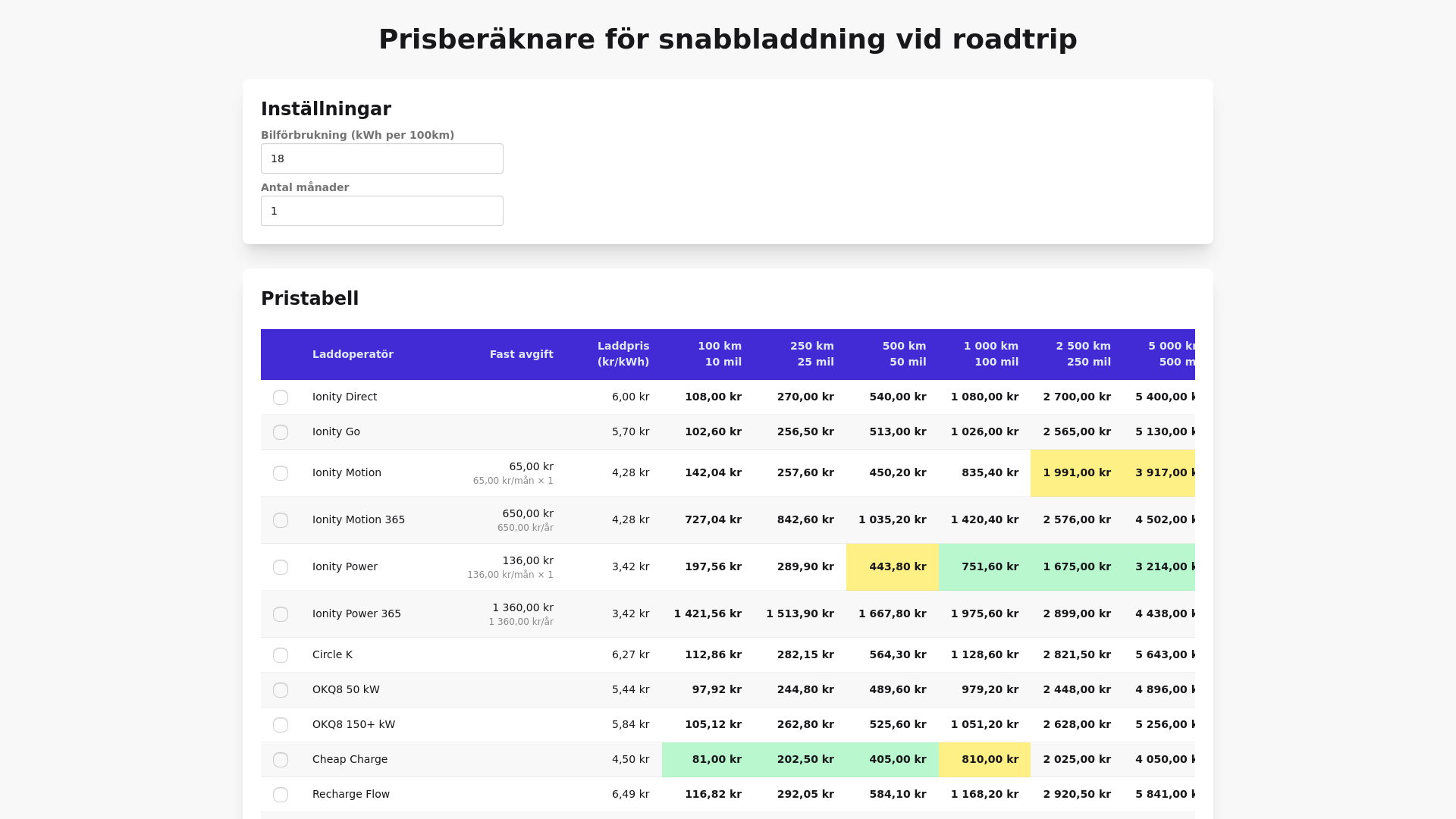
Task: Select the OKQ8 150+ kW radio button
Action: pyautogui.click(x=281, y=725)
